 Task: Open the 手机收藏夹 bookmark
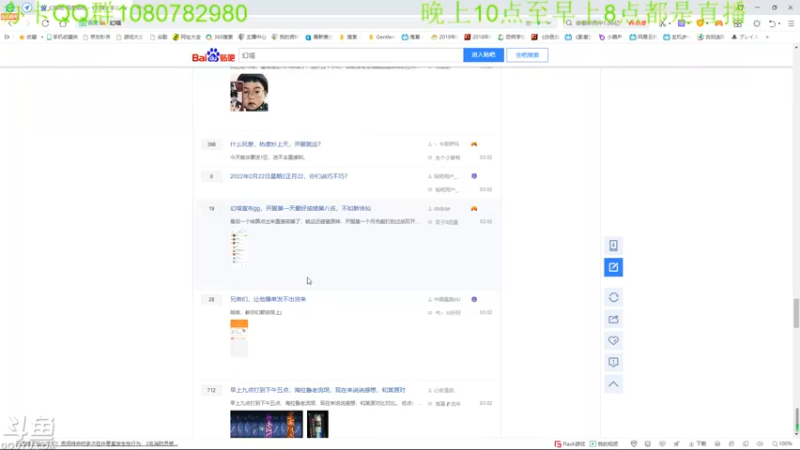click(x=62, y=37)
